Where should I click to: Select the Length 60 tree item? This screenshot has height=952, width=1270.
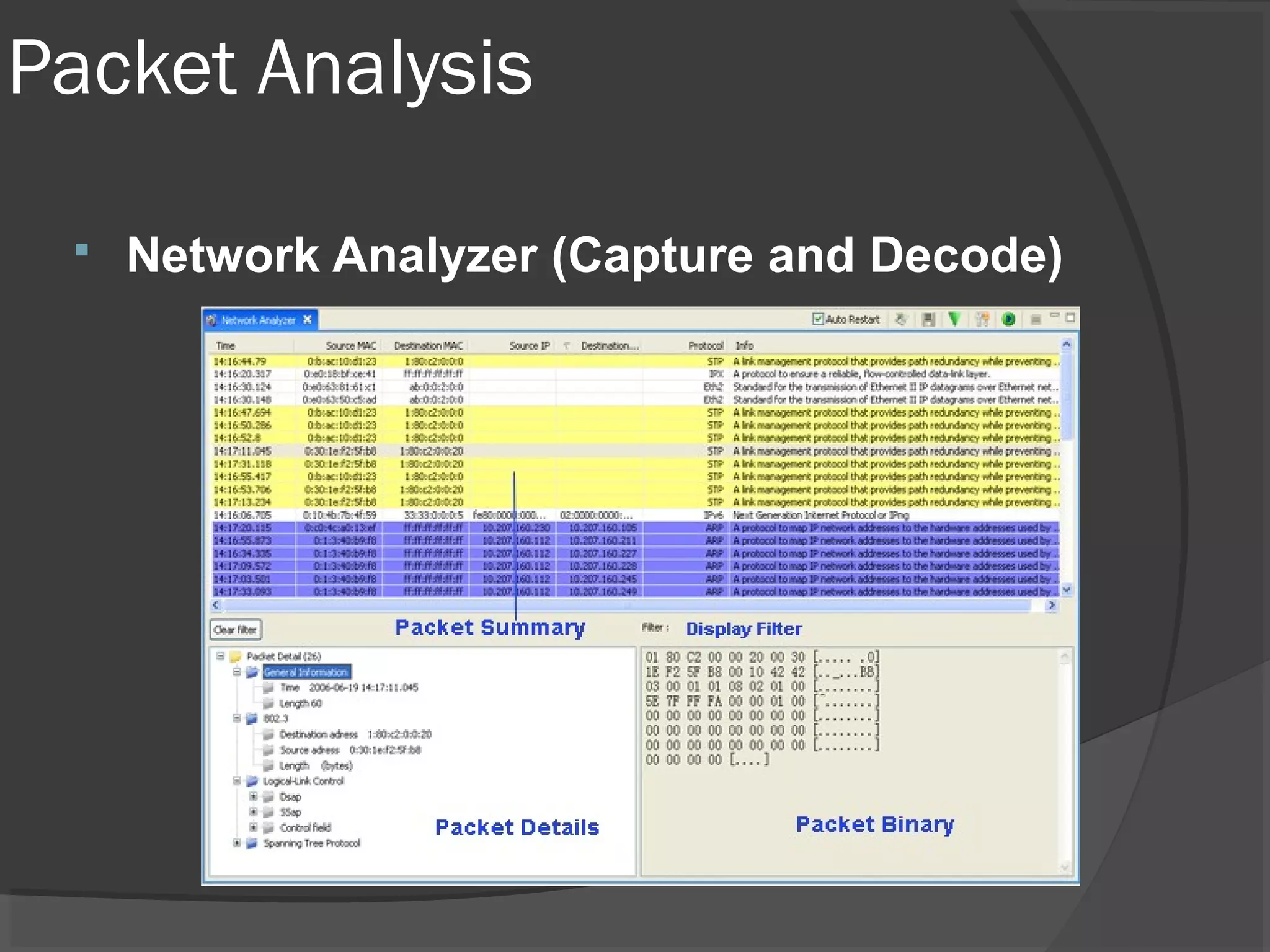[301, 703]
